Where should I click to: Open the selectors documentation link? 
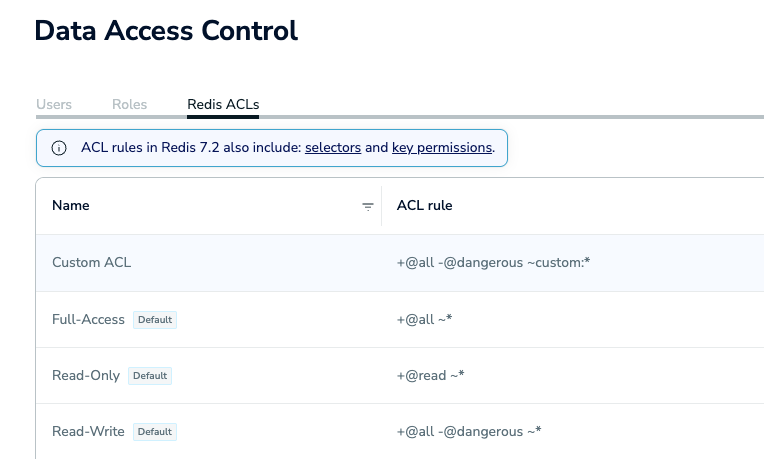pyautogui.click(x=332, y=148)
